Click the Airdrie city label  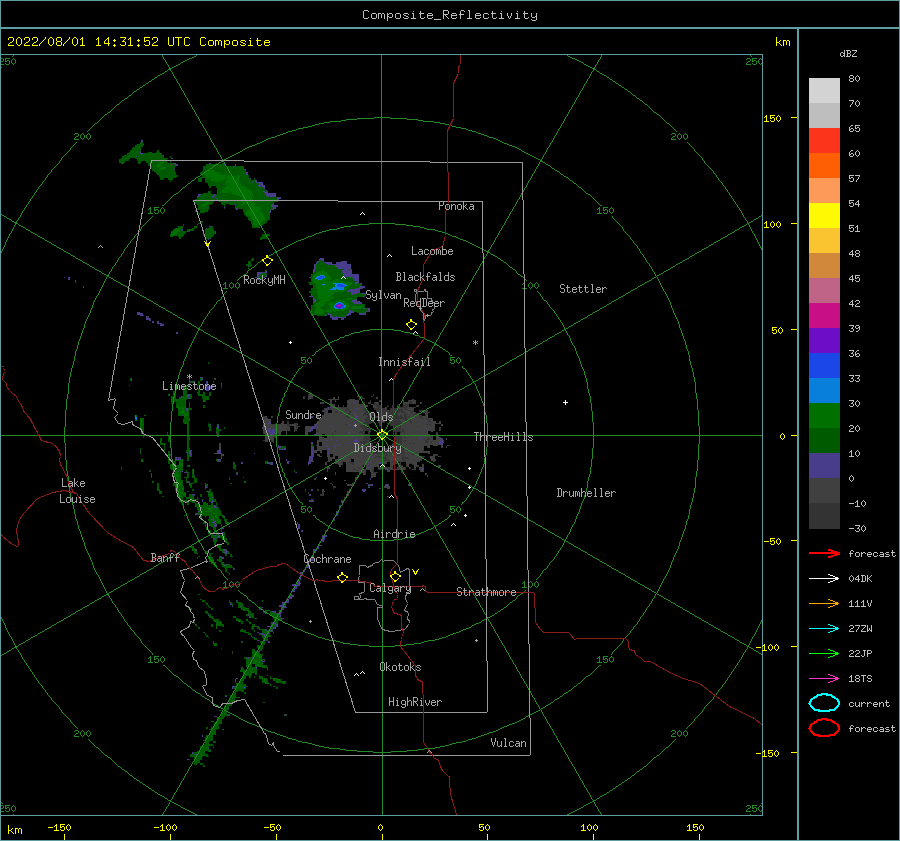394,534
